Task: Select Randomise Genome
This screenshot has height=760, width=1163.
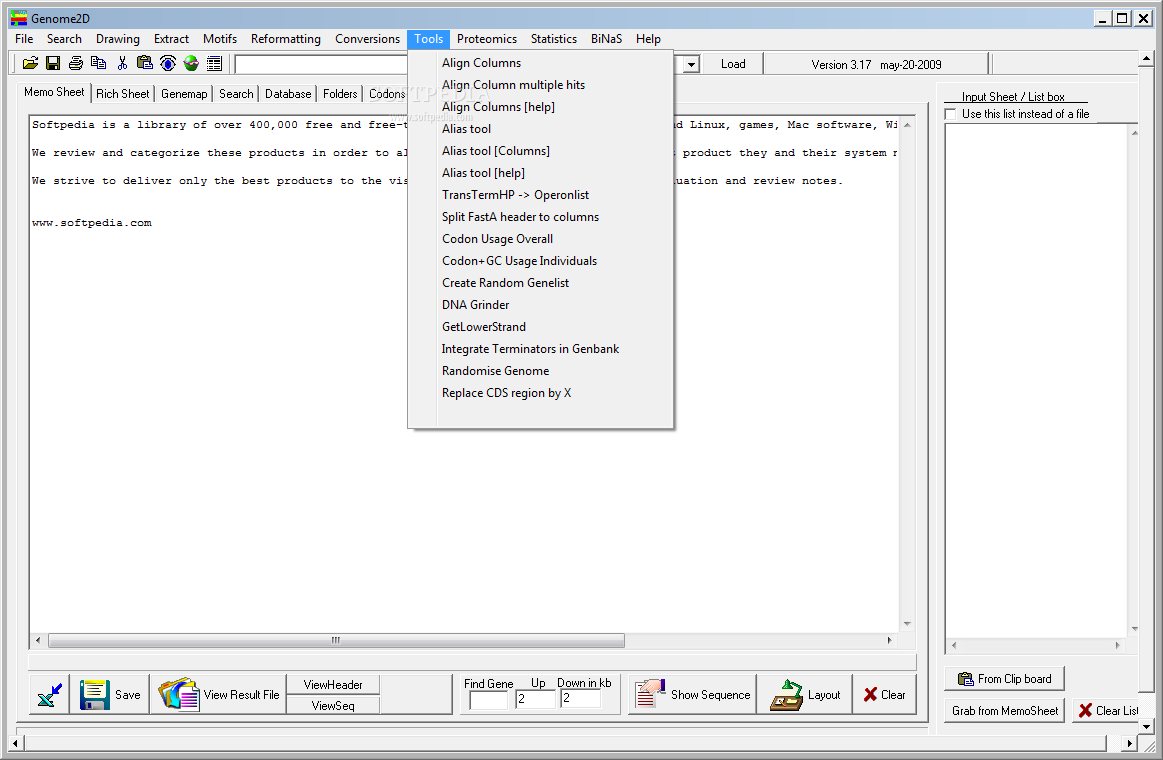Action: click(541, 371)
